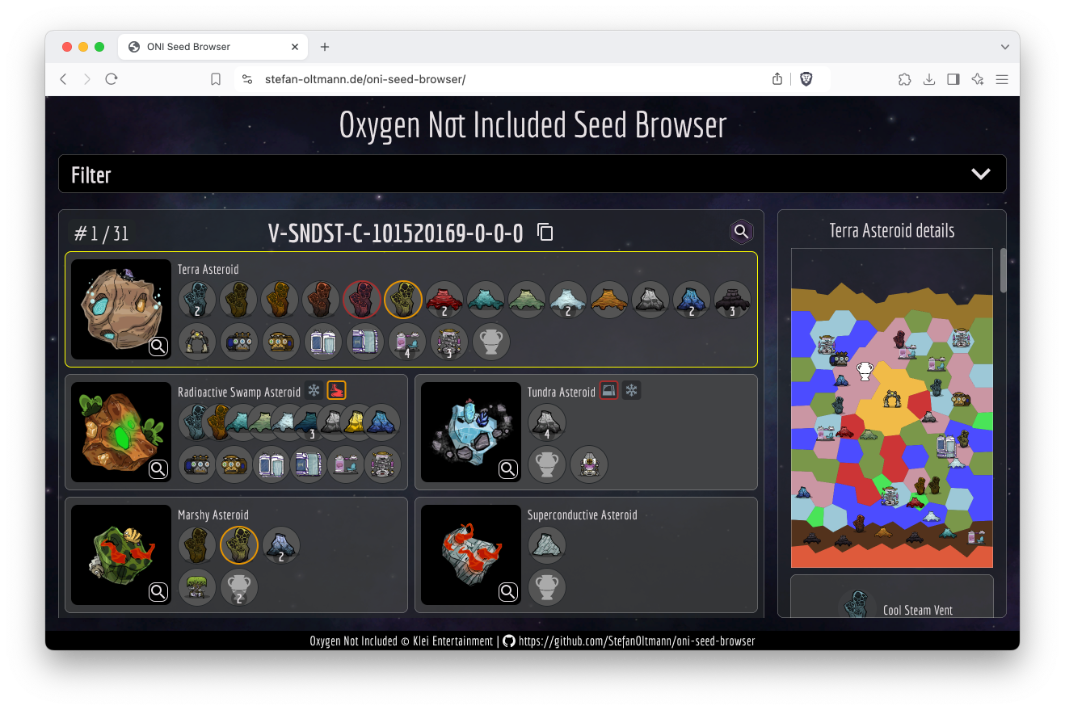Open the browser hamburger menu
This screenshot has width=1065, height=710.
1002,79
